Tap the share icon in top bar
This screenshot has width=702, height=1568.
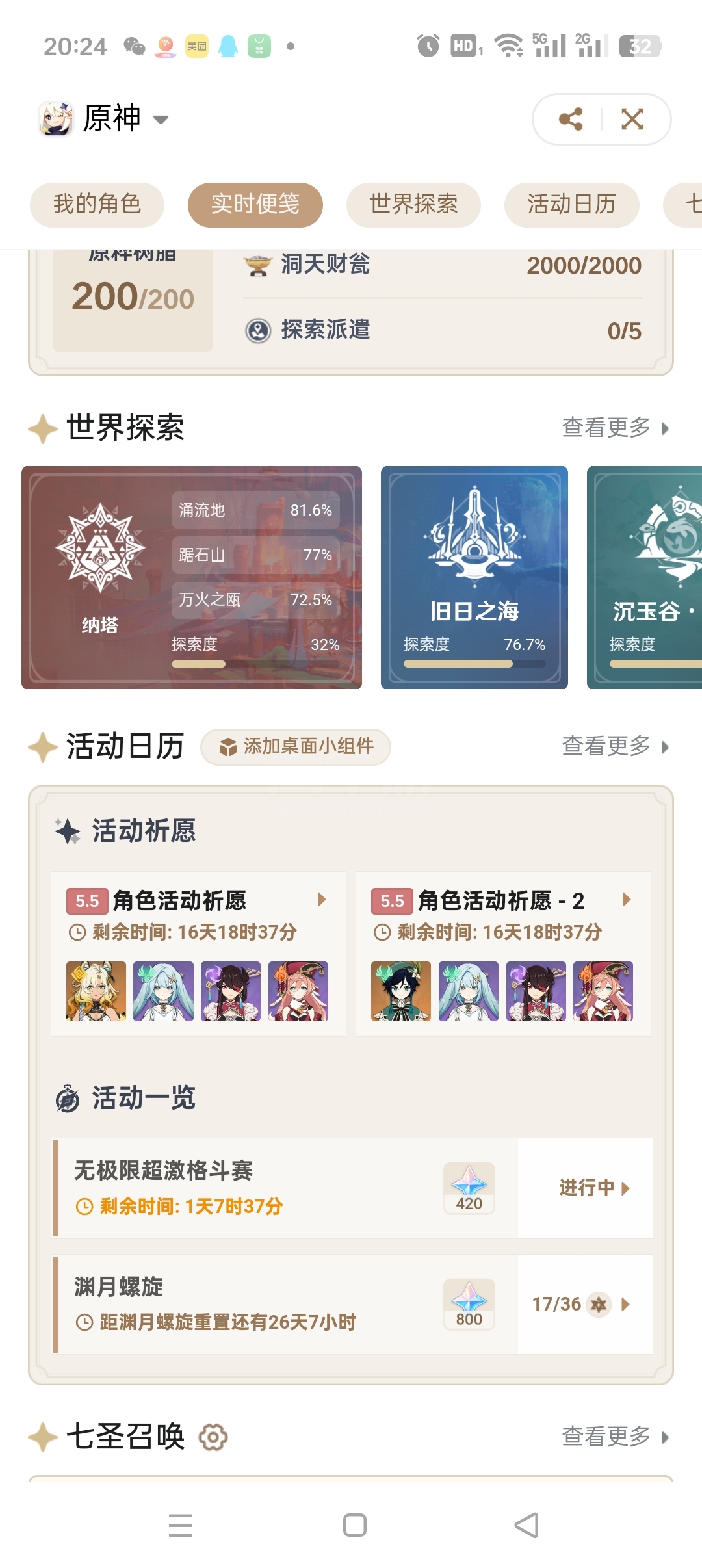(x=571, y=119)
